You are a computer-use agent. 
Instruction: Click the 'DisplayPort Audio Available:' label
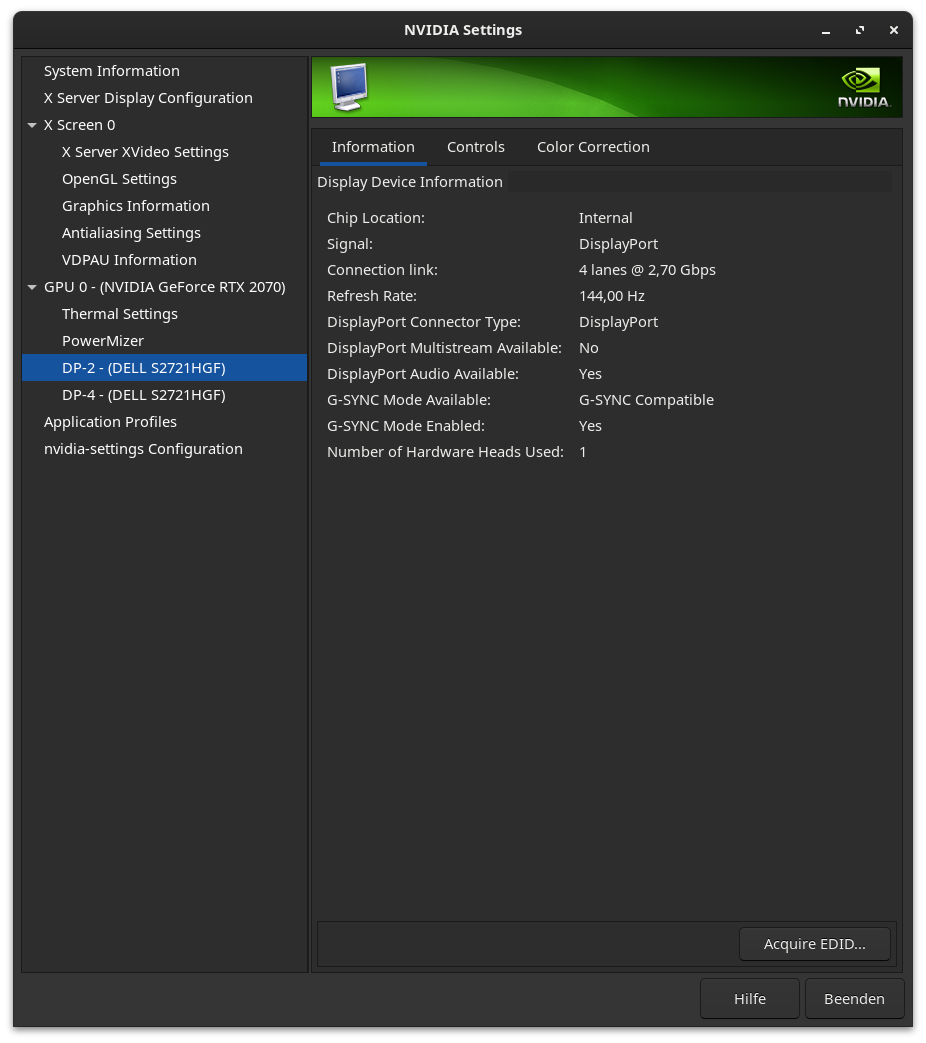coord(422,374)
